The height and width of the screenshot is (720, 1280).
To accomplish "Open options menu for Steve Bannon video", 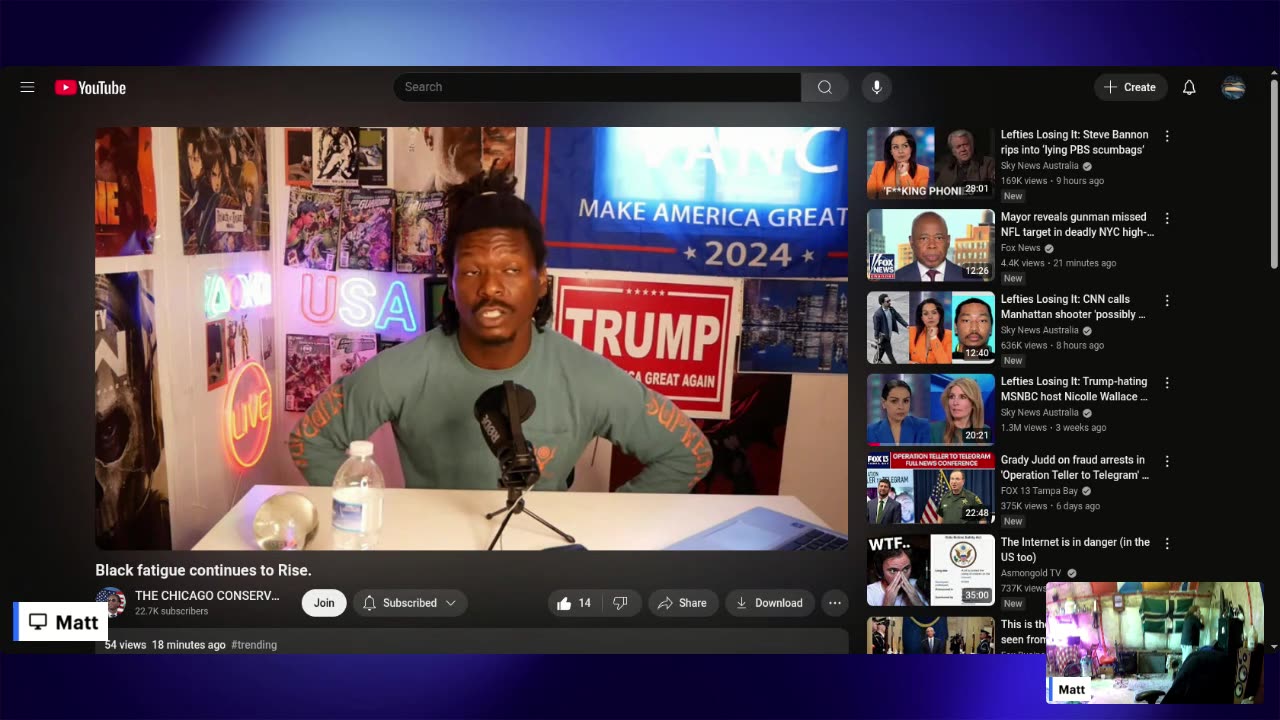I will point(1166,136).
